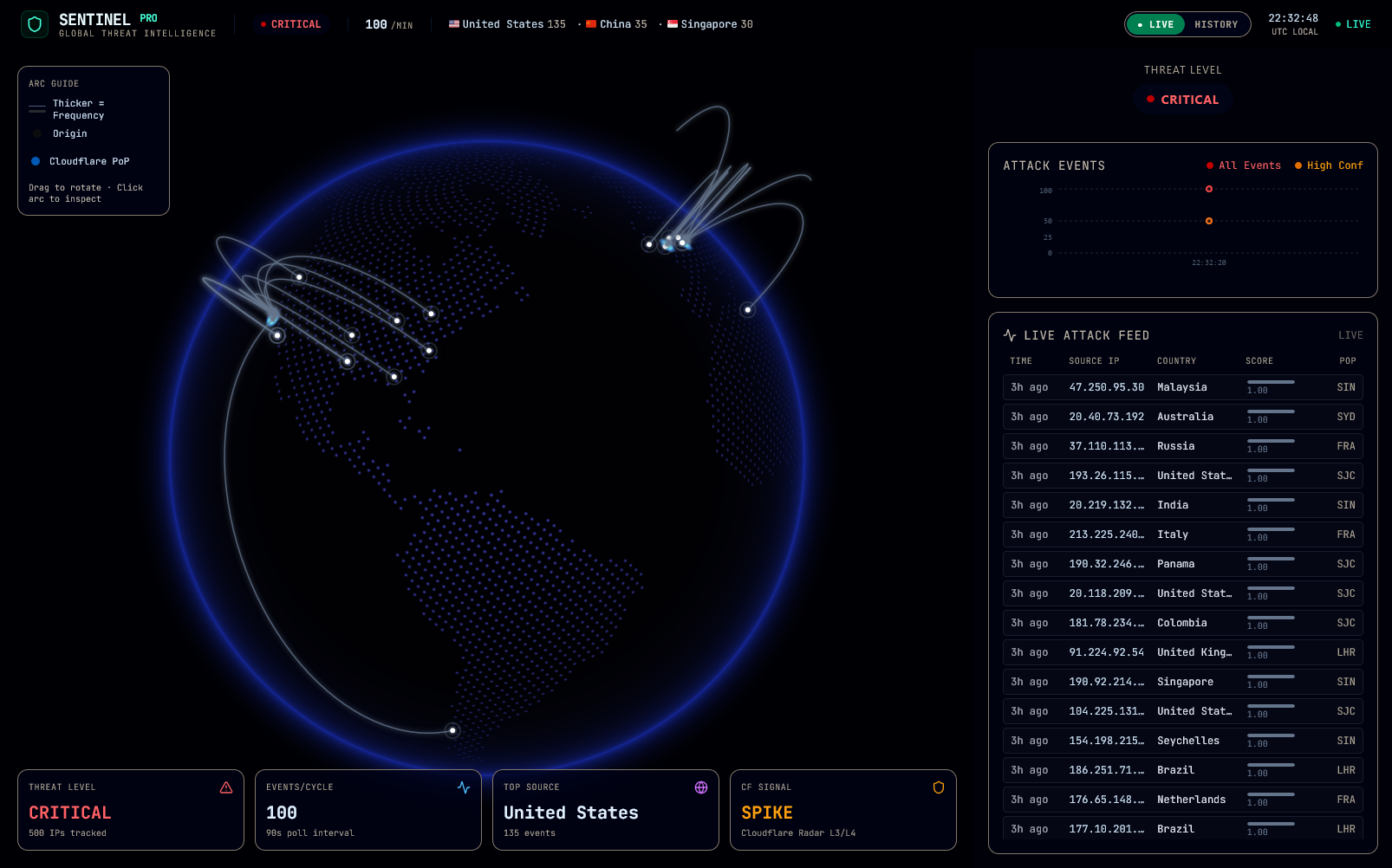Click the pulse icon beside Live Attack Feed
The width and height of the screenshot is (1392, 868).
[1010, 335]
